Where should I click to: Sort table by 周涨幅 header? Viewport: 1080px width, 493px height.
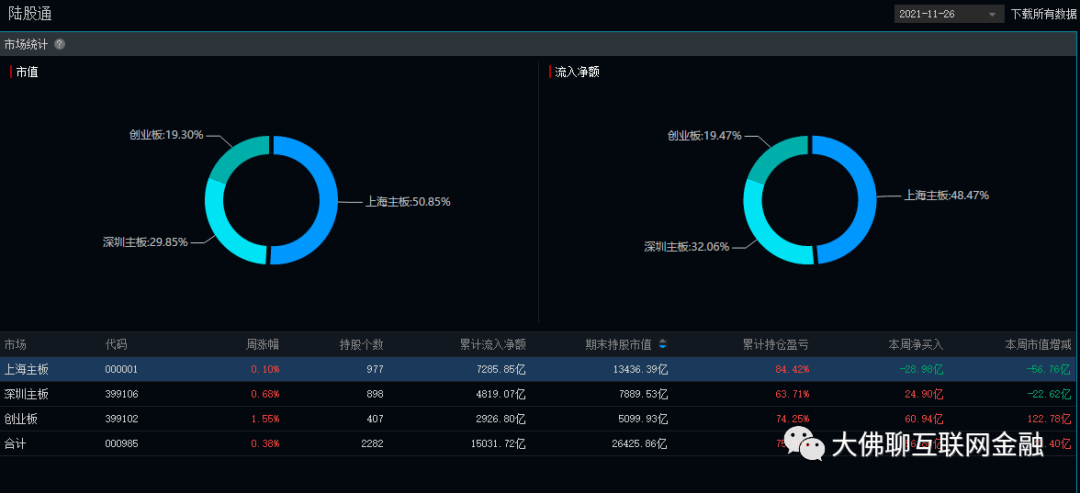pyautogui.click(x=263, y=344)
